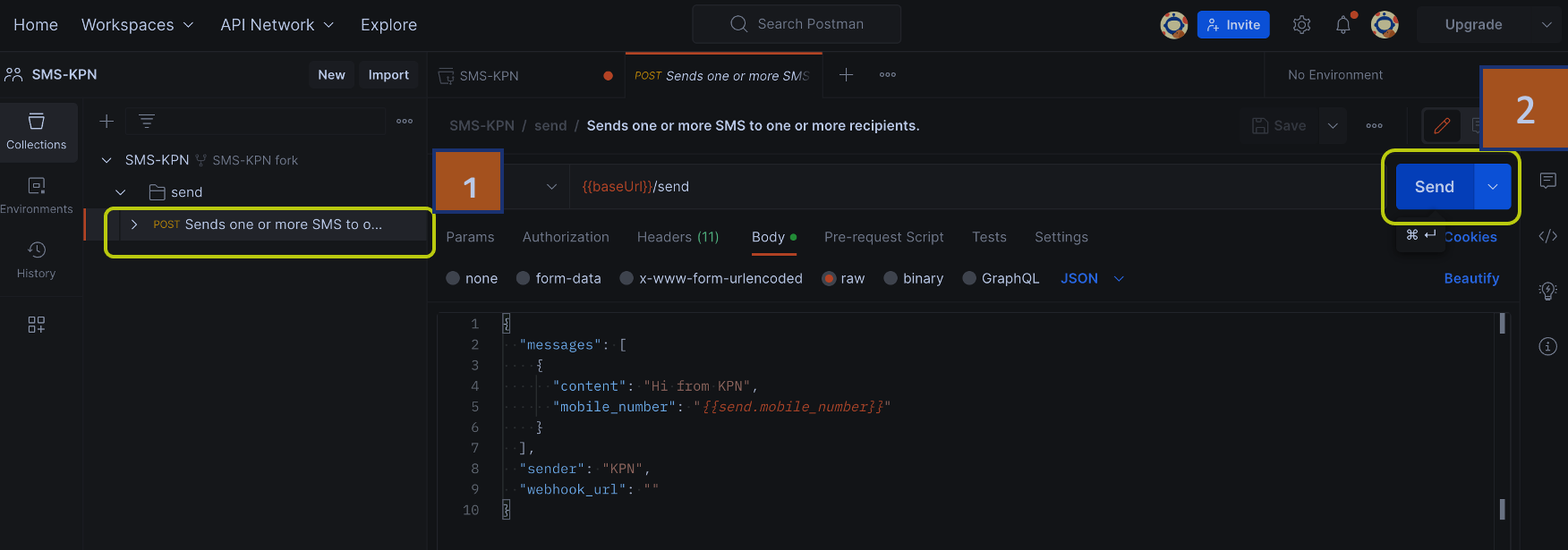Image resolution: width=1568 pixels, height=550 pixels.
Task: Click the Save button
Action: [1280, 126]
